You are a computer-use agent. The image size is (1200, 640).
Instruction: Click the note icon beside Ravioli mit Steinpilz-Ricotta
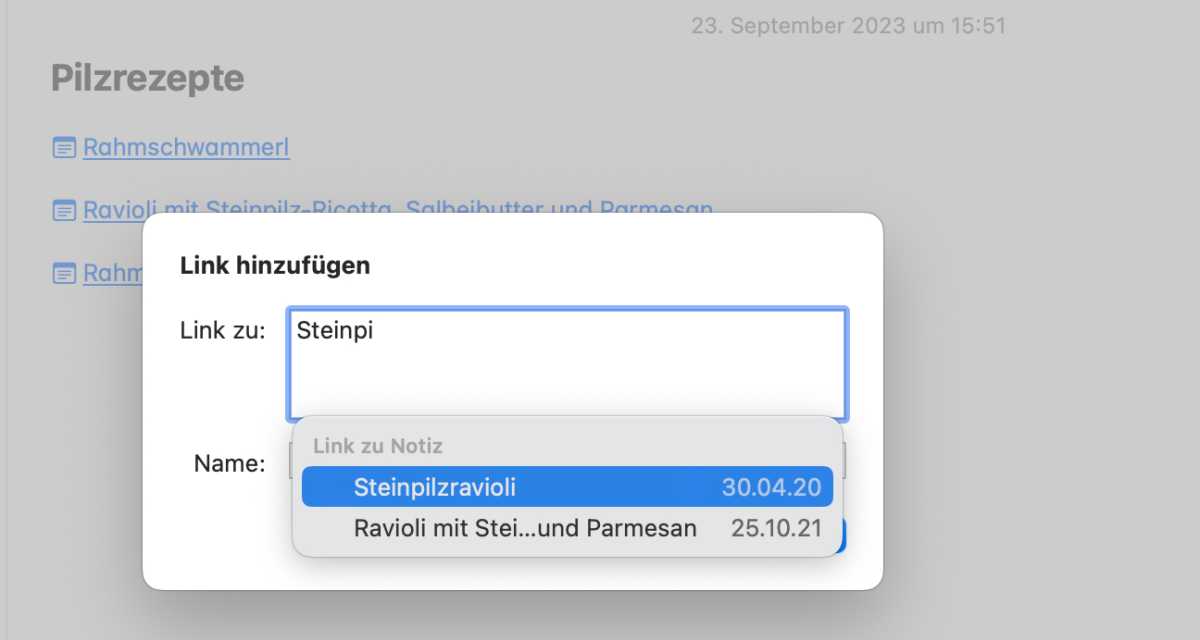[64, 211]
